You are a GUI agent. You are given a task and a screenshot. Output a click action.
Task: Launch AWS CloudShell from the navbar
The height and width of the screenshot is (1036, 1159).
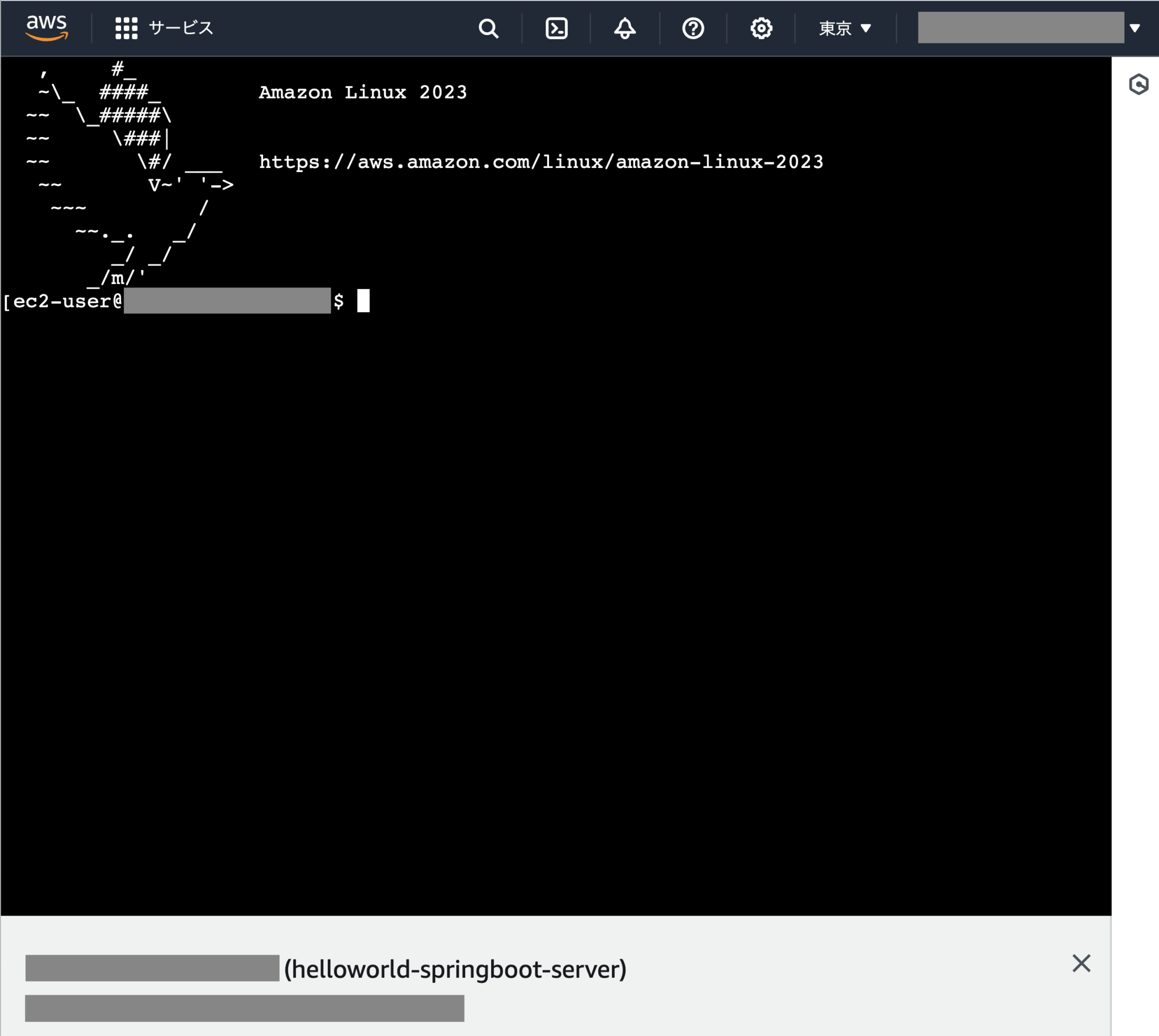click(556, 28)
